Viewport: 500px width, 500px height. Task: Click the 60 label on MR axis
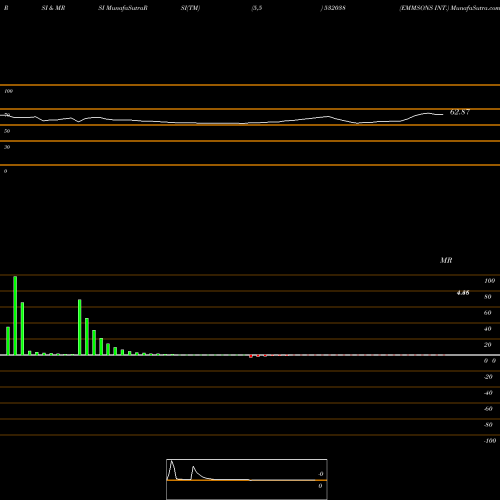point(488,313)
